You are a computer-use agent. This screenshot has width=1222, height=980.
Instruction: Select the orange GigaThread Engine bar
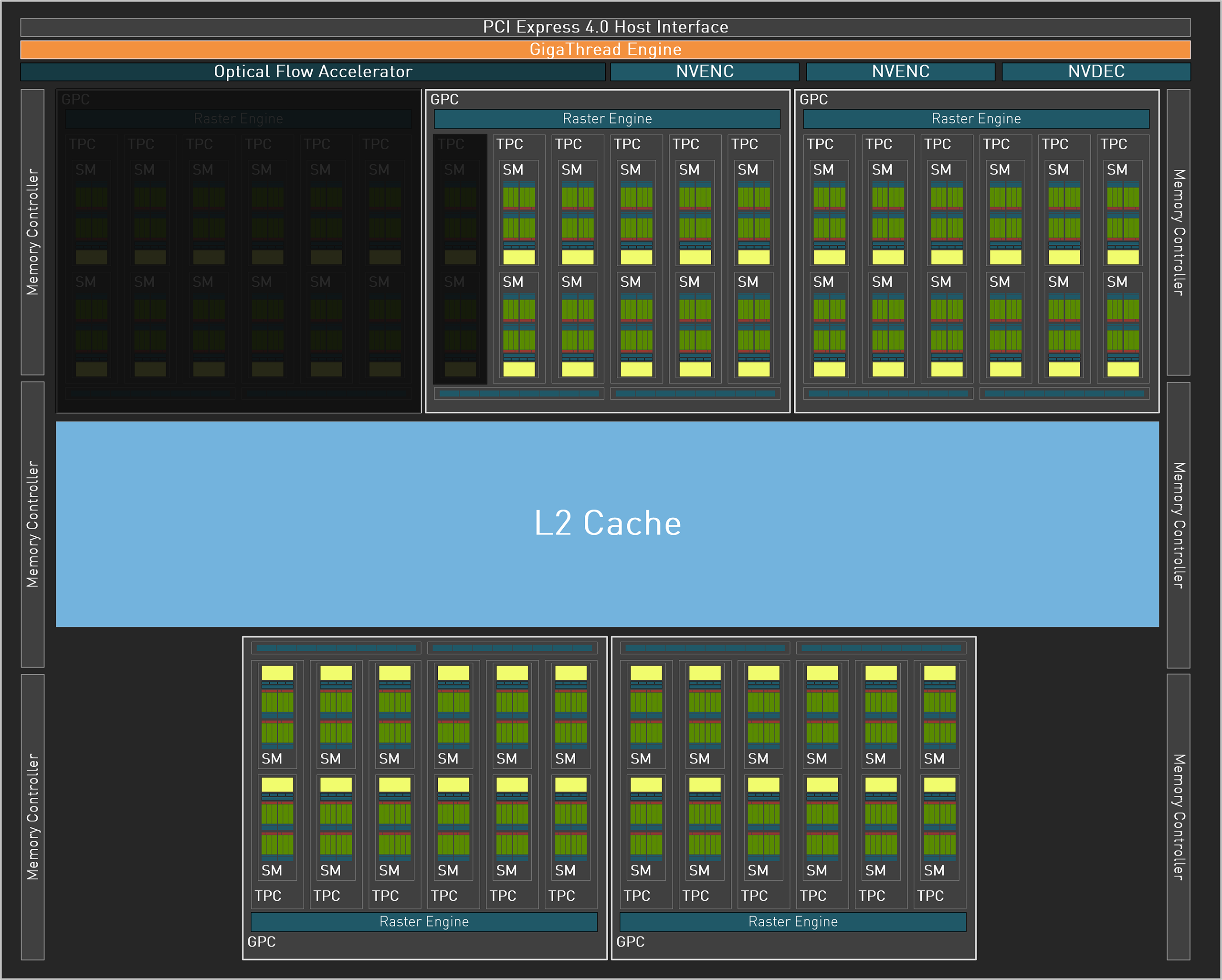tap(605, 50)
